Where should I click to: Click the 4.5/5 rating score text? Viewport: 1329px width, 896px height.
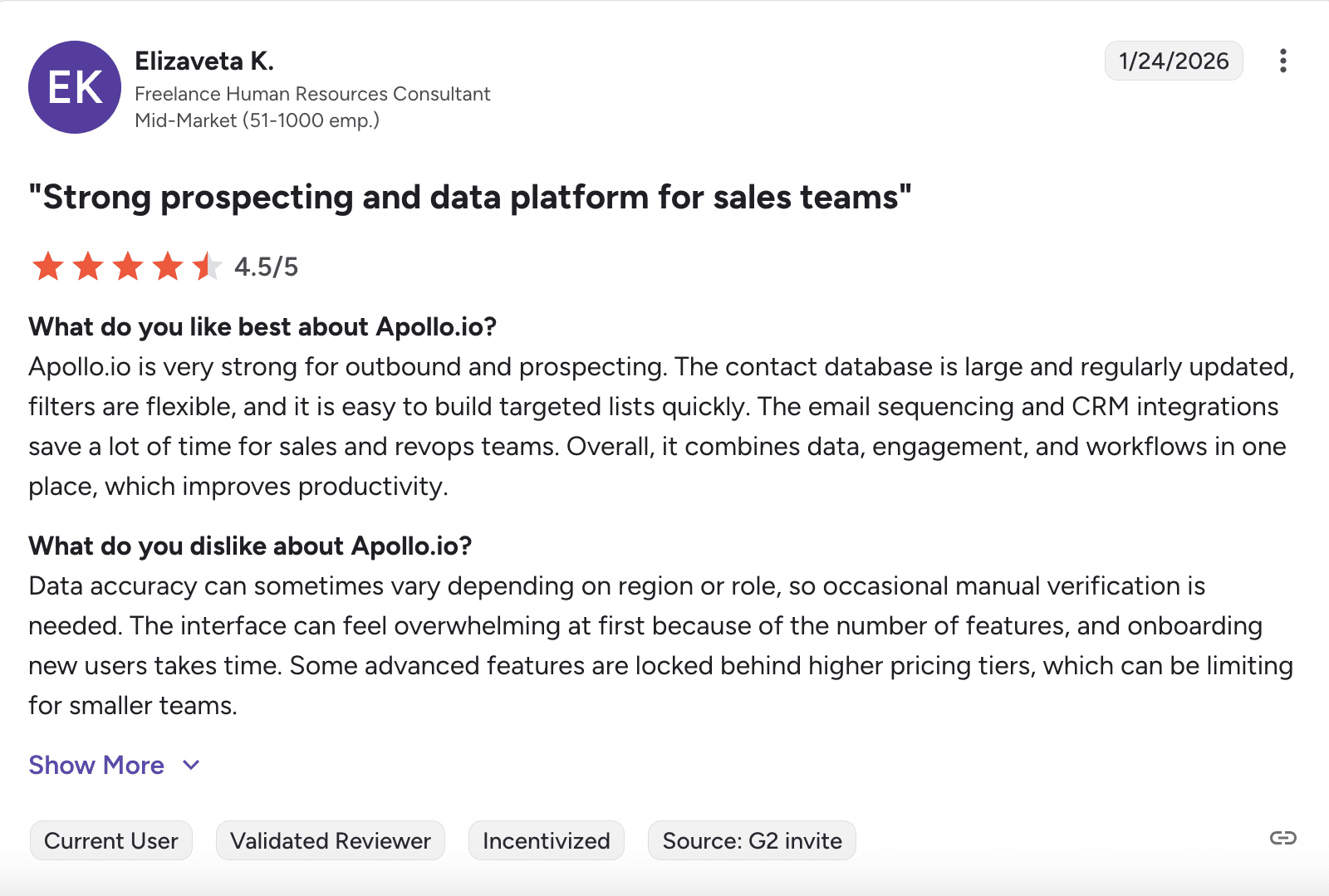(x=266, y=267)
